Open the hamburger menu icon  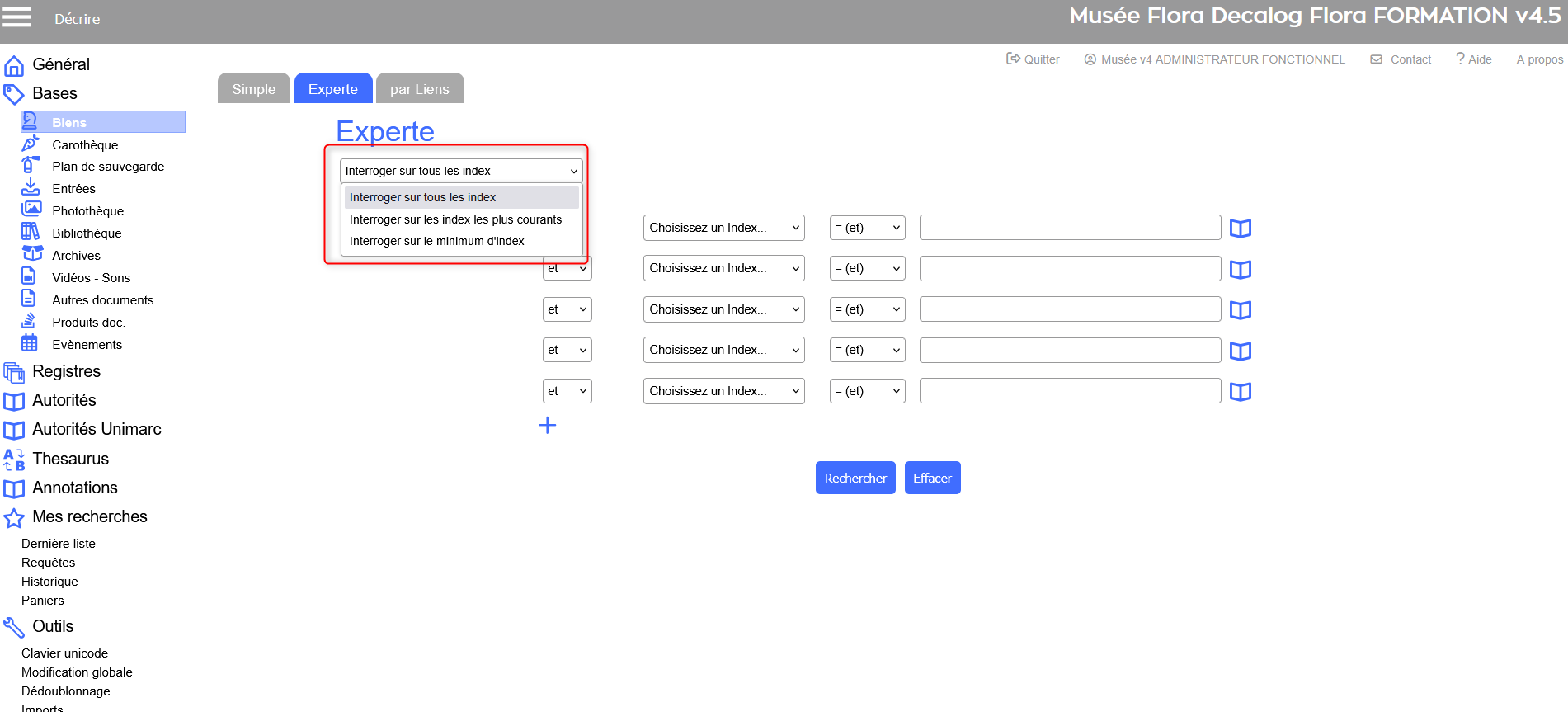point(16,17)
